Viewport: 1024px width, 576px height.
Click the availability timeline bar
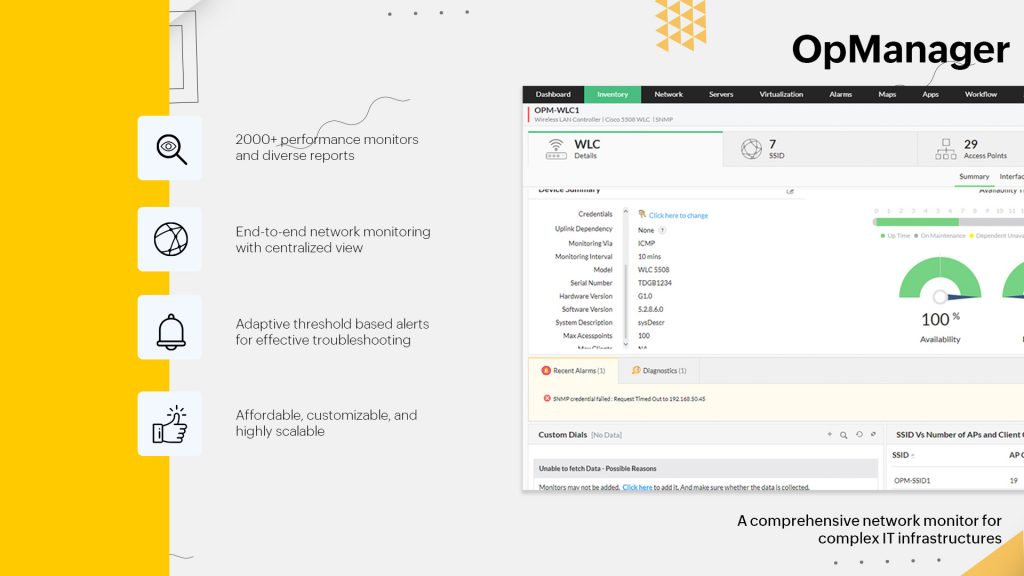(948, 222)
